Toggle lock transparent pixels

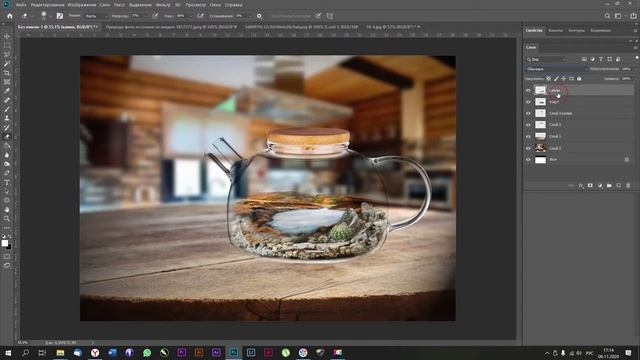click(x=549, y=78)
